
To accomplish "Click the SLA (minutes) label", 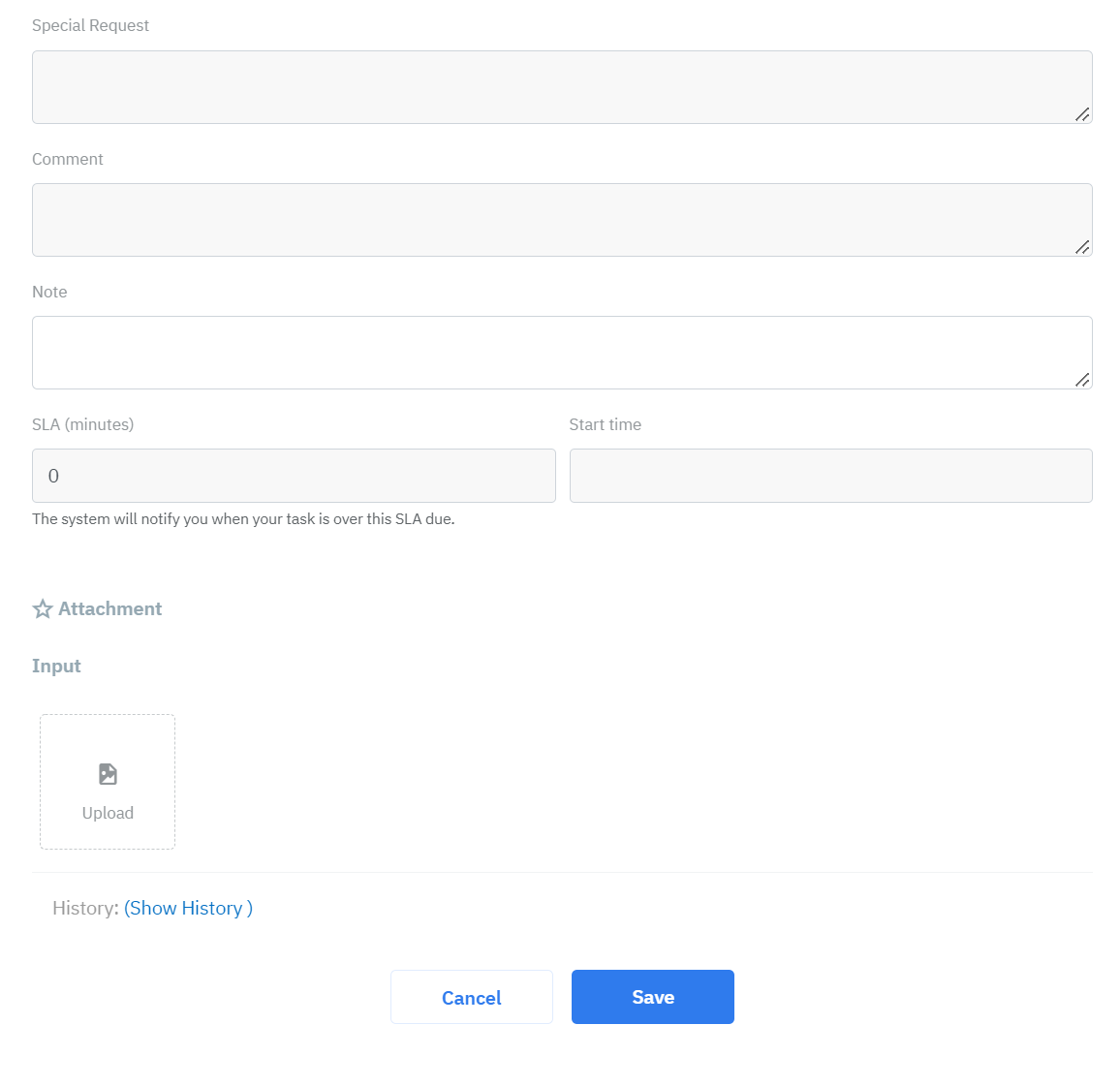I will coord(82,424).
